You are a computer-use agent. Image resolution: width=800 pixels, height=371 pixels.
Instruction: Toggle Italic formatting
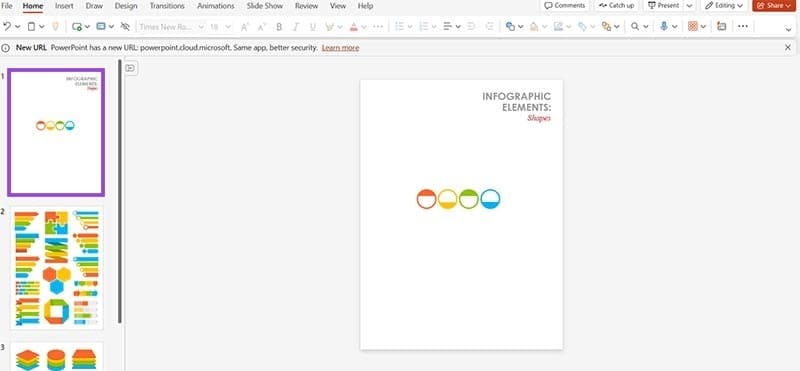coord(295,27)
